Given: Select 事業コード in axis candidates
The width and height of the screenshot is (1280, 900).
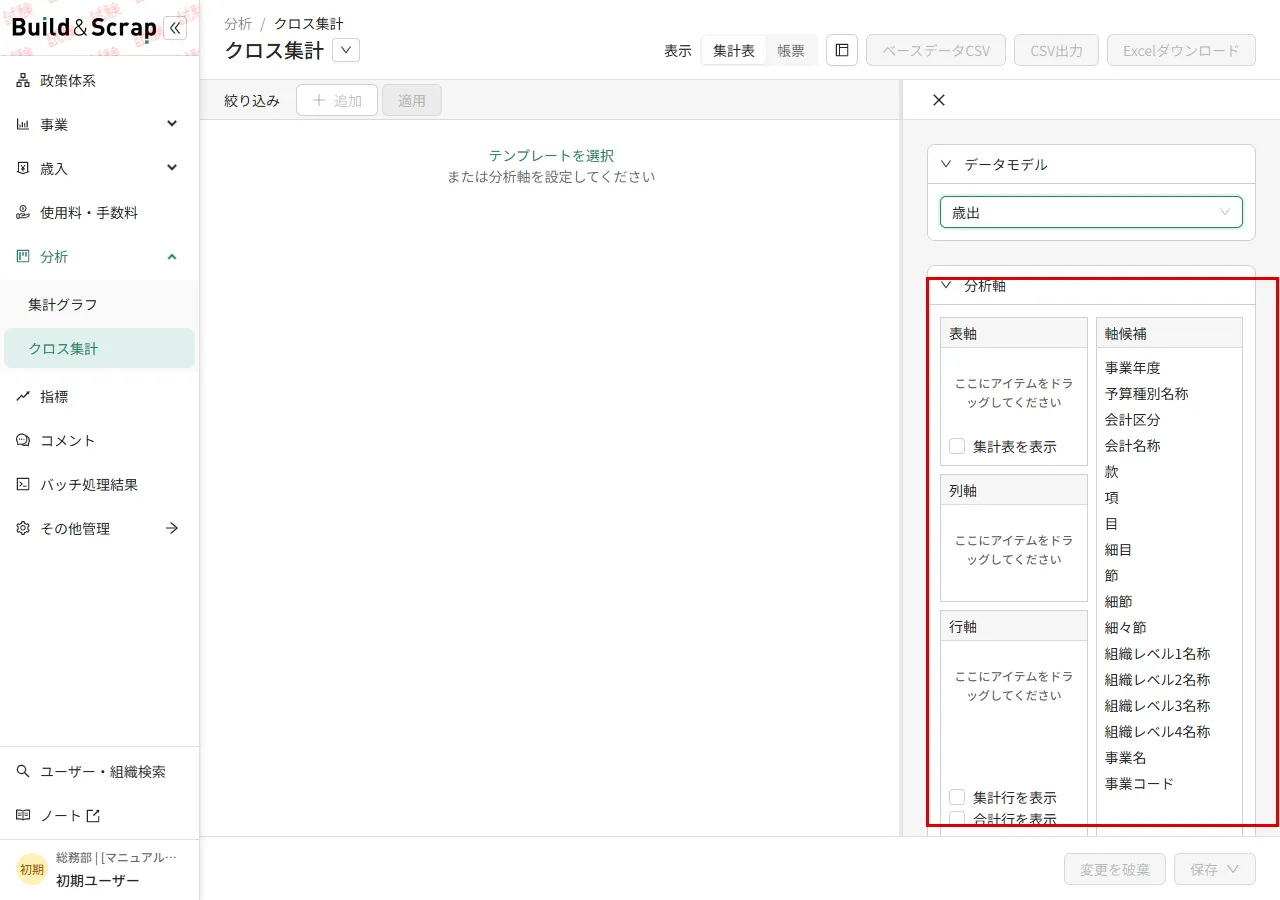Looking at the screenshot, I should pyautogui.click(x=1140, y=784).
